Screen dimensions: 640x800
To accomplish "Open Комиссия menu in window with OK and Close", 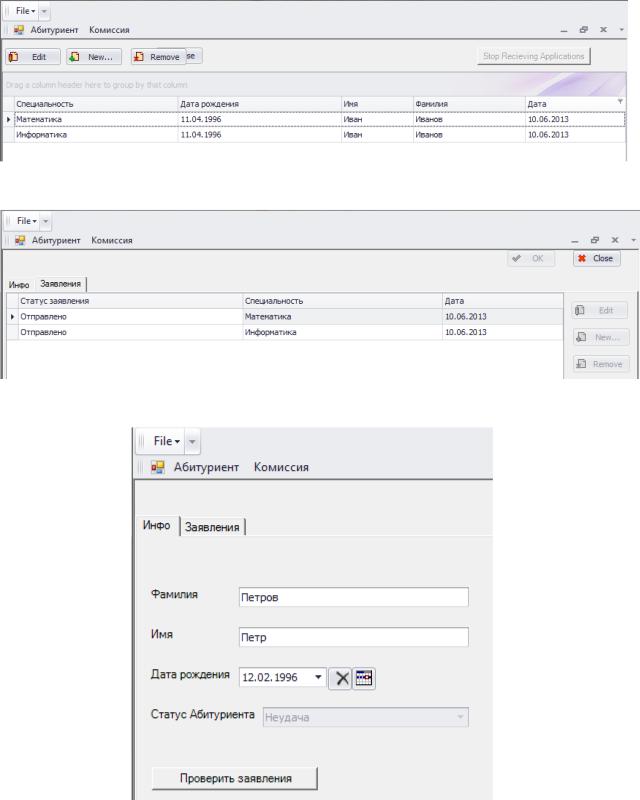I will (112, 240).
